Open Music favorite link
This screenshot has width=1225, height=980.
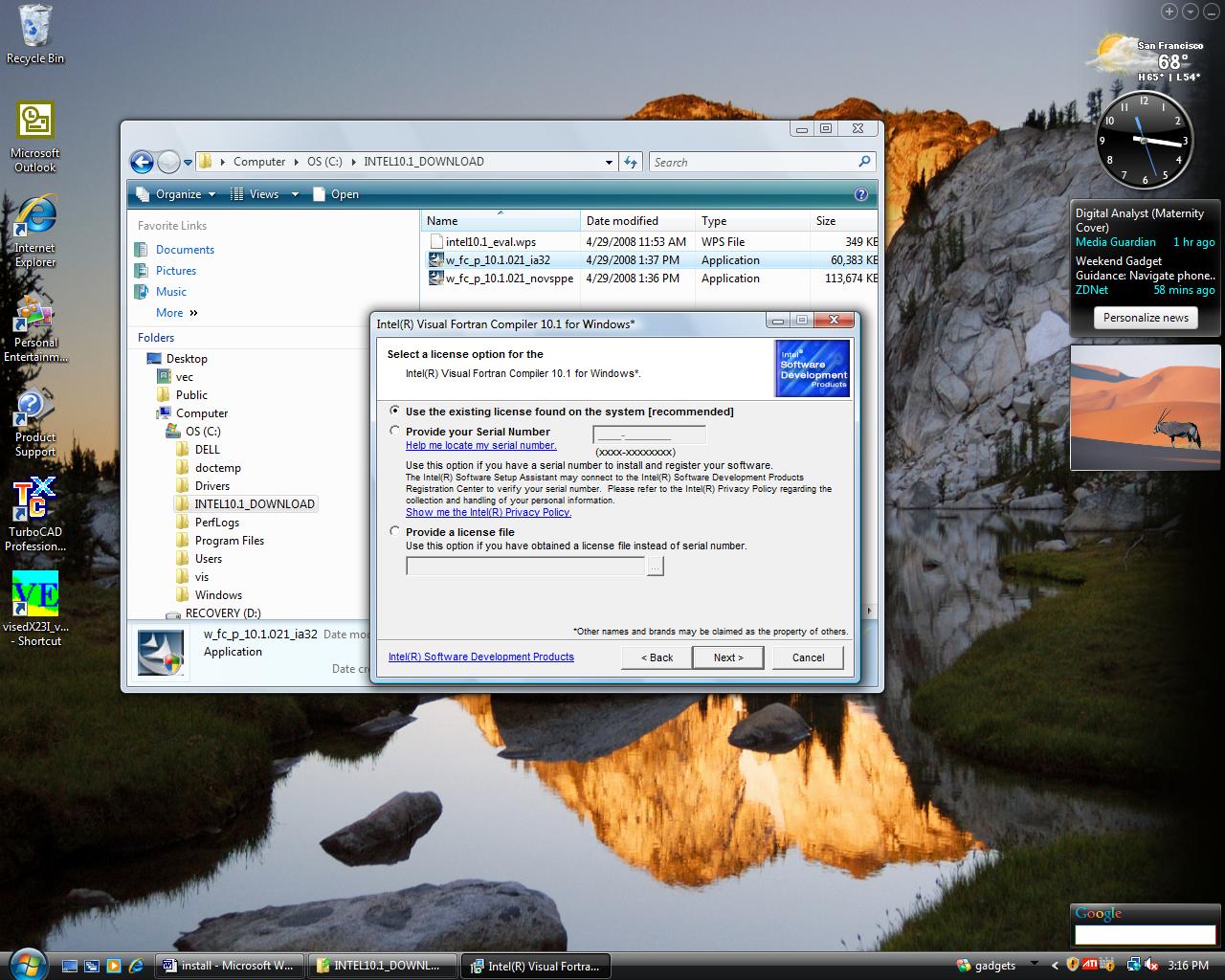tap(171, 292)
